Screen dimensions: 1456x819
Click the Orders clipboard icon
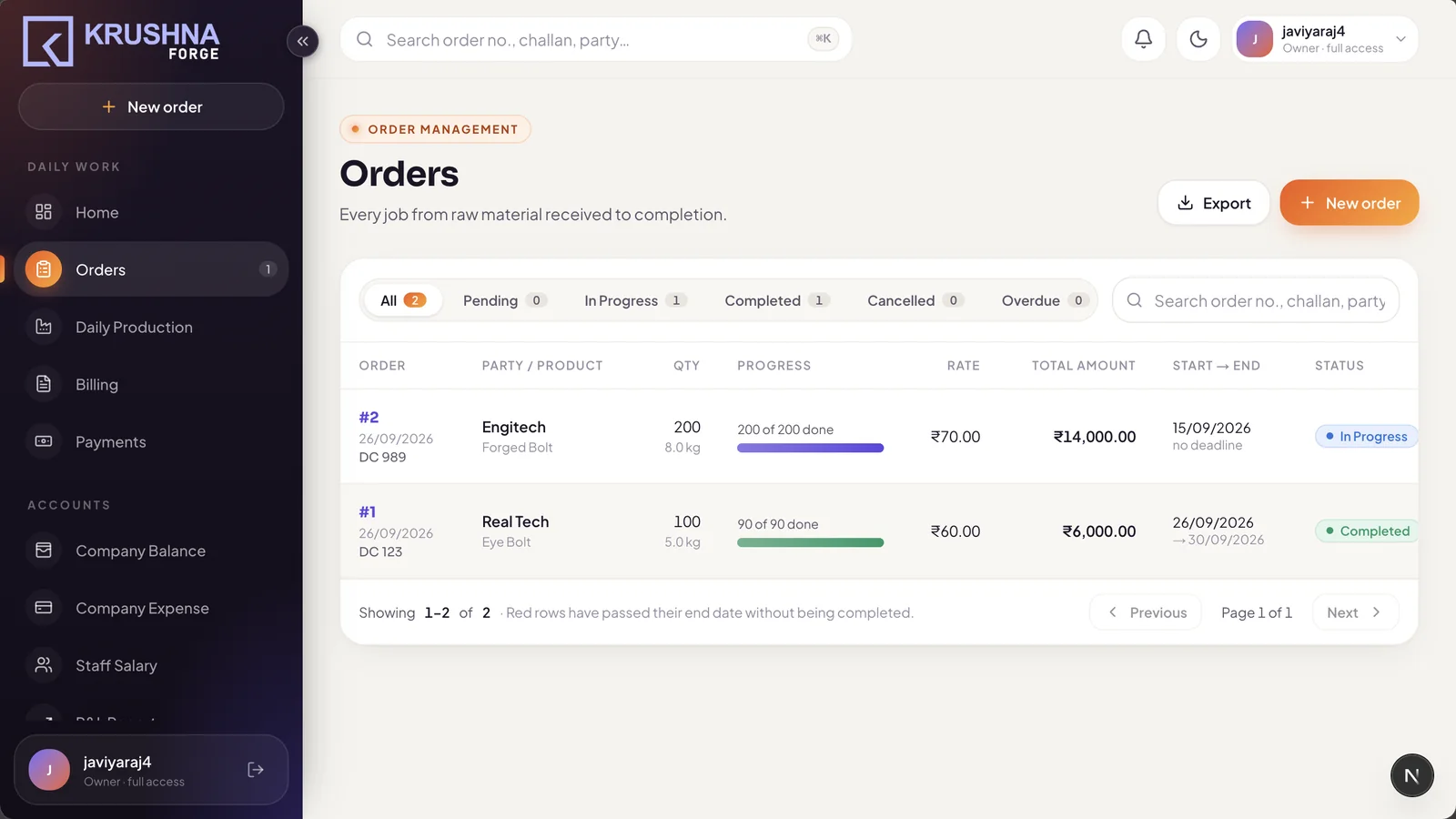pyautogui.click(x=44, y=269)
